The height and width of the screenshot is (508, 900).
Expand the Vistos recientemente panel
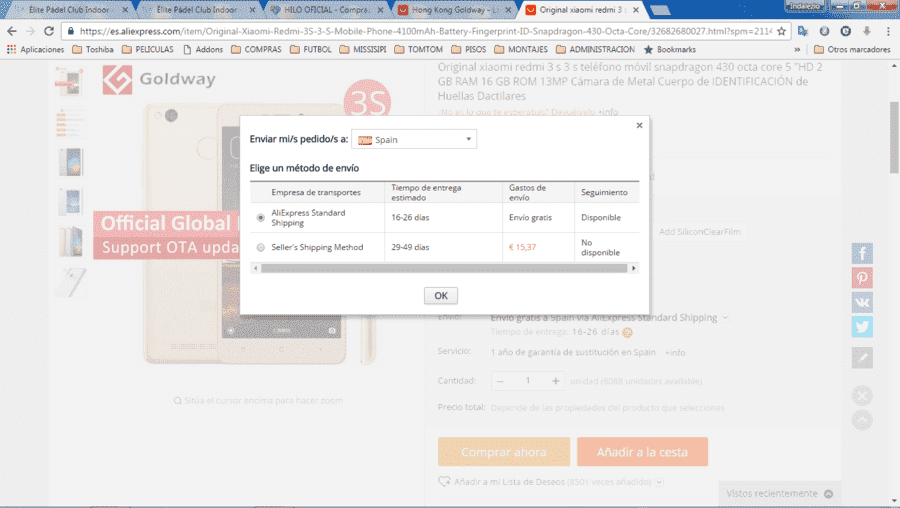click(x=779, y=494)
